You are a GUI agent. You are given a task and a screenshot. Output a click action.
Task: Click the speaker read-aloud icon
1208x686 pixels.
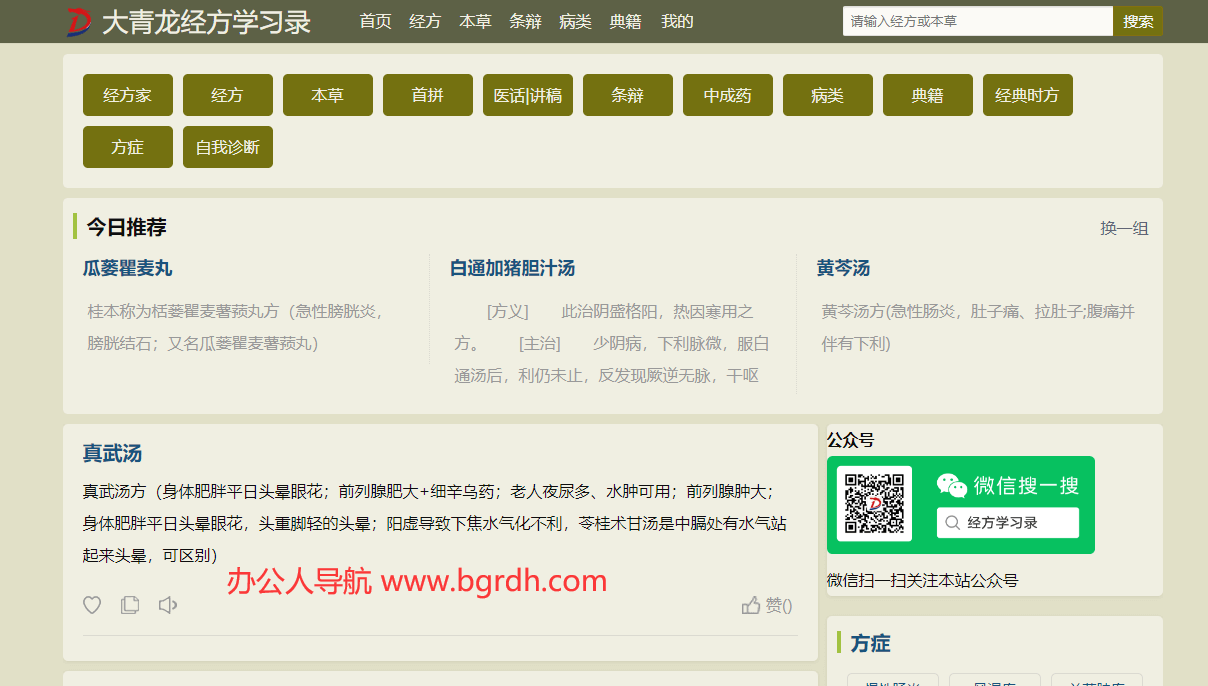pos(168,605)
